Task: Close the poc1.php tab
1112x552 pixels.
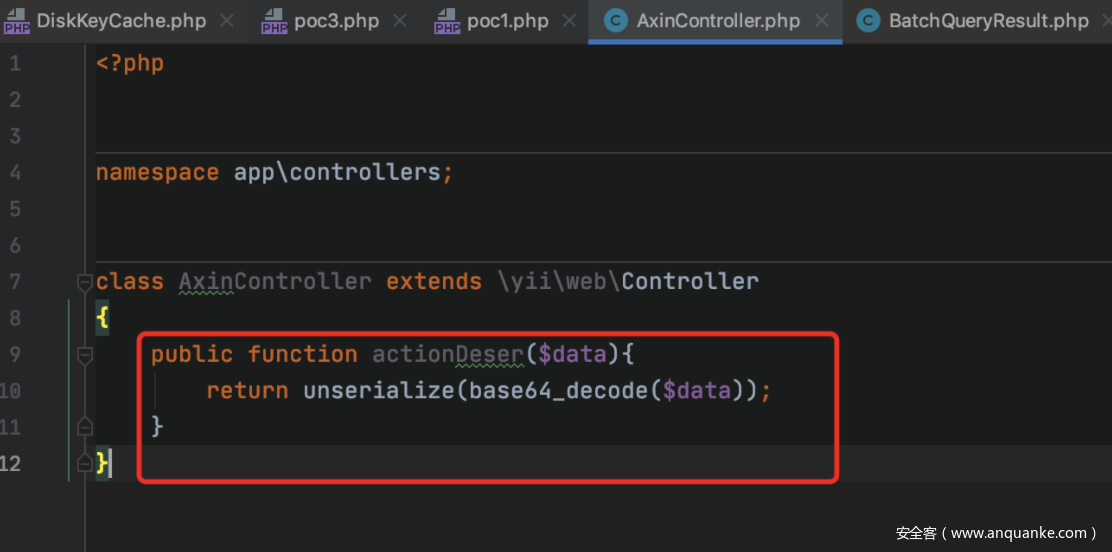Action: (568, 21)
